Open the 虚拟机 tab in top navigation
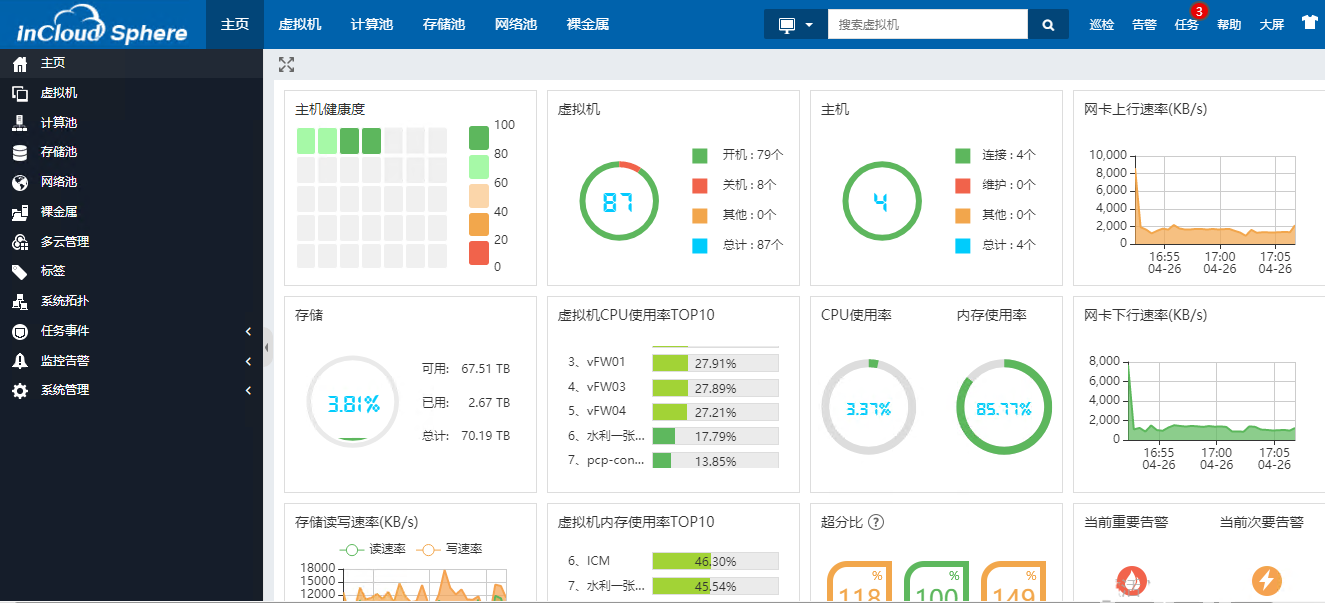This screenshot has width=1325, height=603. coord(300,24)
